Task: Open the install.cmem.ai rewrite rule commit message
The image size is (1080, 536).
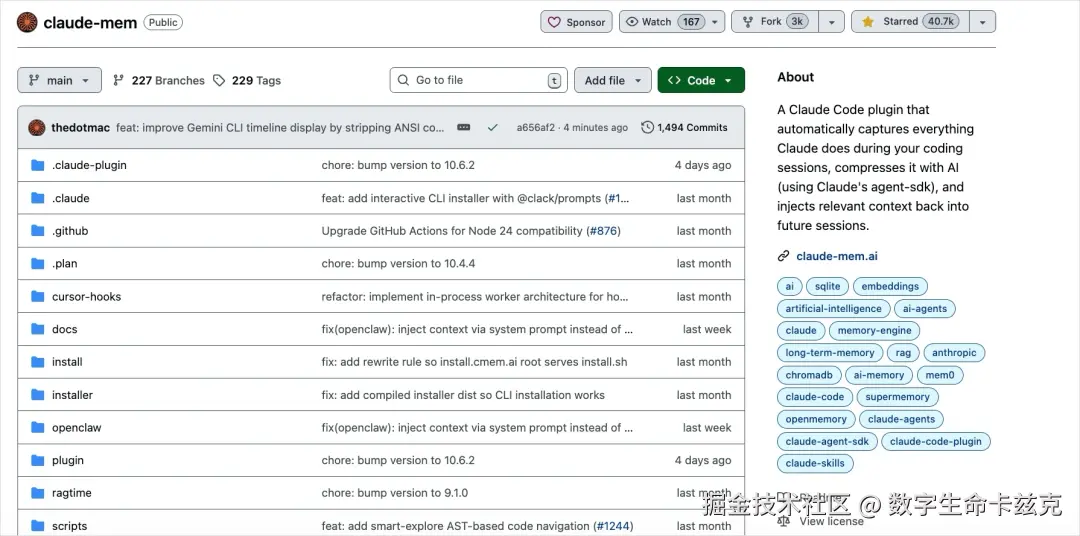Action: click(475, 362)
